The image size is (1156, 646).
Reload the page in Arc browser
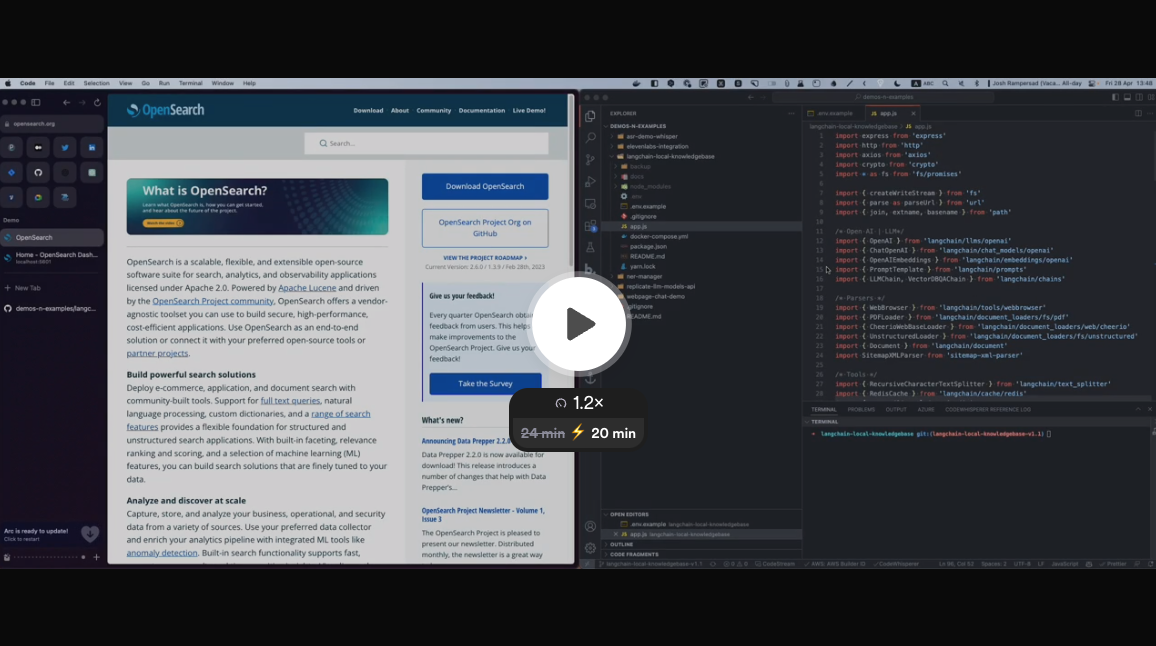click(x=97, y=103)
